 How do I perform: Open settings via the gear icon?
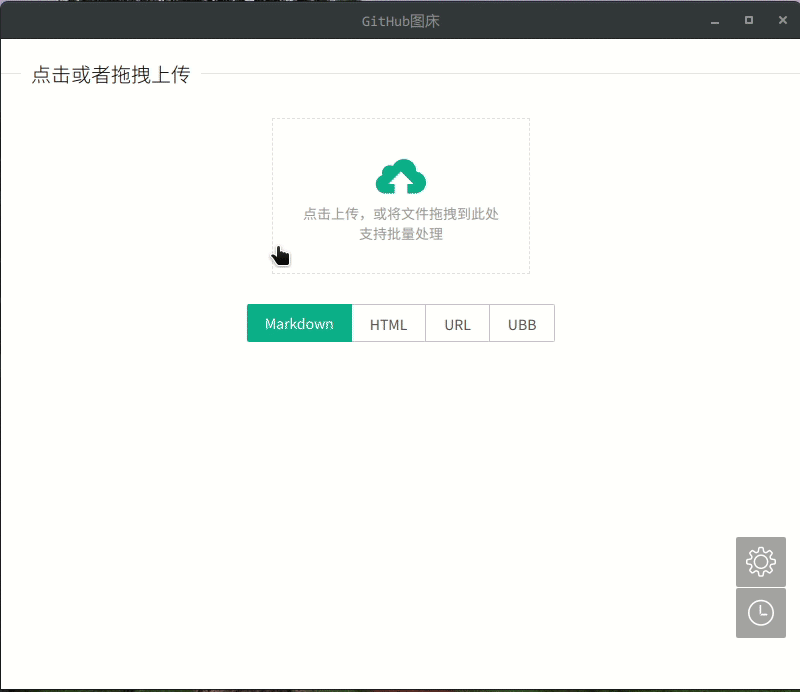click(760, 561)
